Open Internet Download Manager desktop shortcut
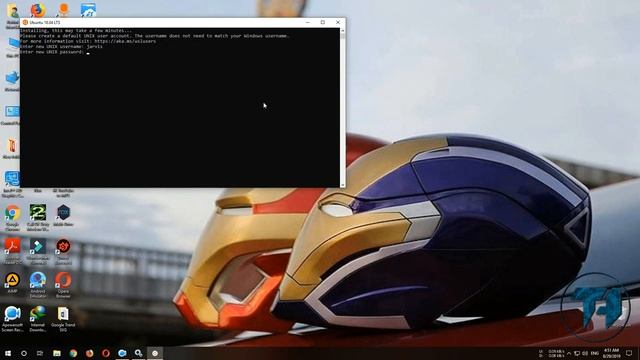This screenshot has width=640, height=360. tap(38, 313)
